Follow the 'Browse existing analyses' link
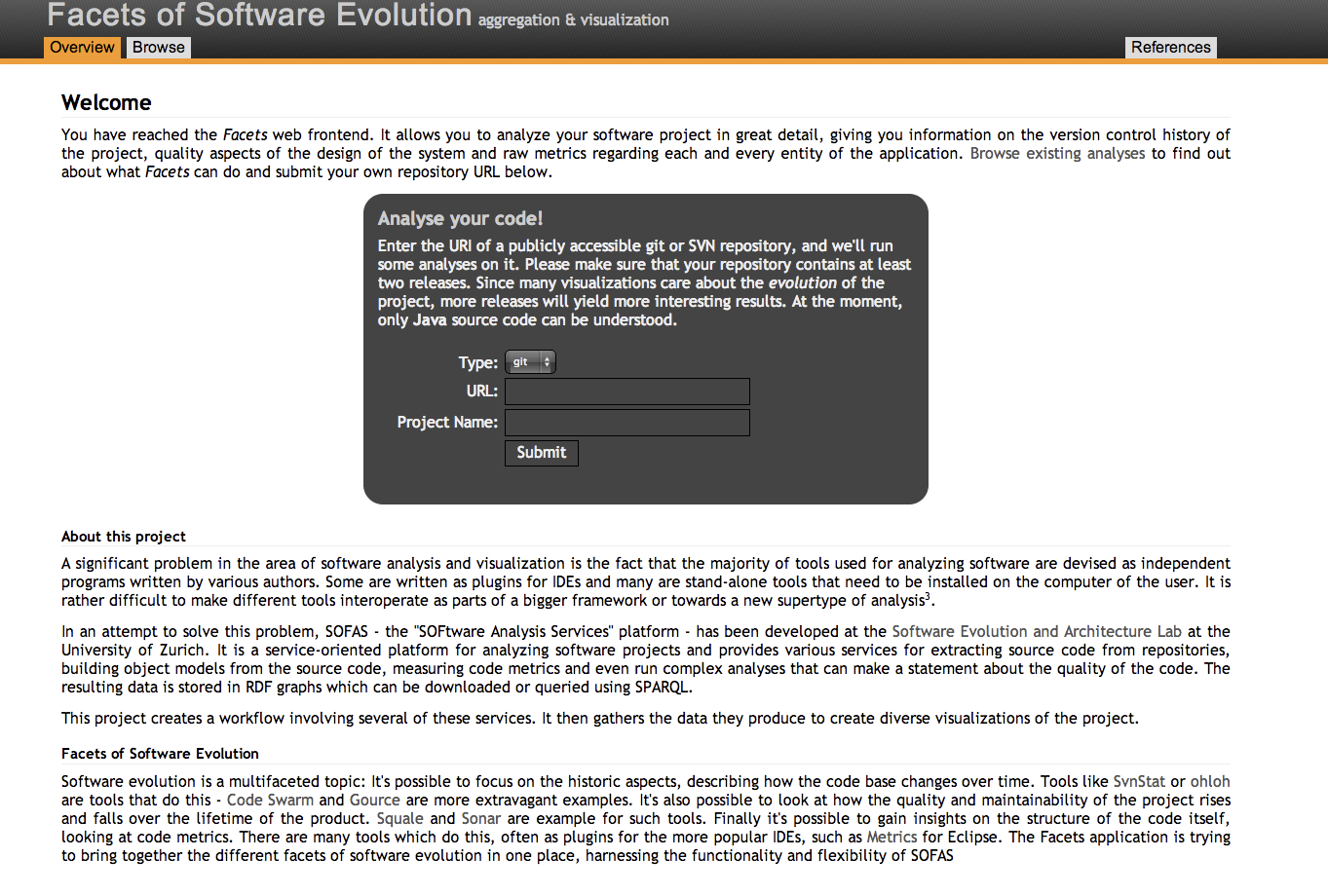The width and height of the screenshot is (1328, 896). click(1057, 154)
